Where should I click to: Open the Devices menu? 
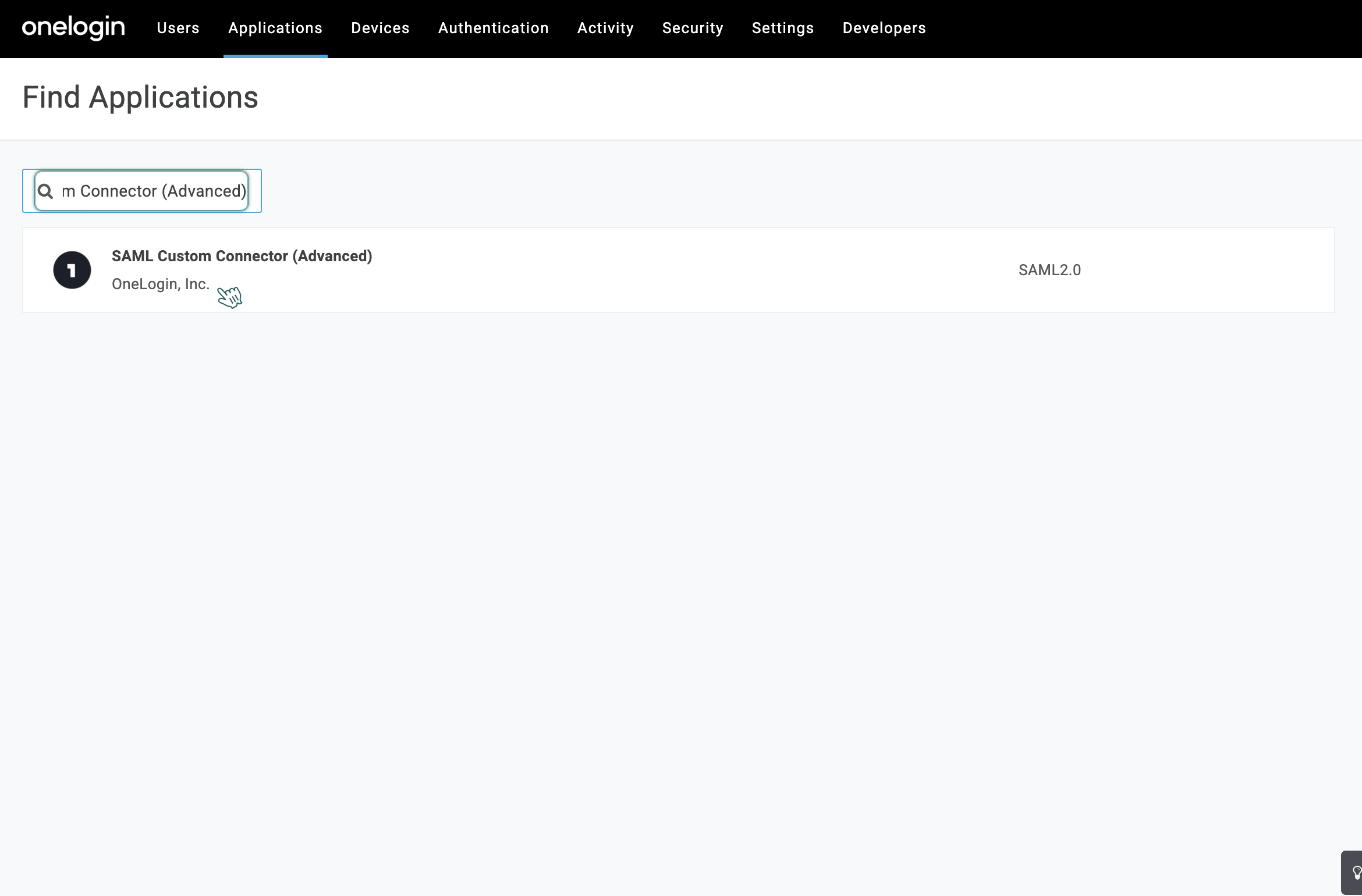point(380,28)
